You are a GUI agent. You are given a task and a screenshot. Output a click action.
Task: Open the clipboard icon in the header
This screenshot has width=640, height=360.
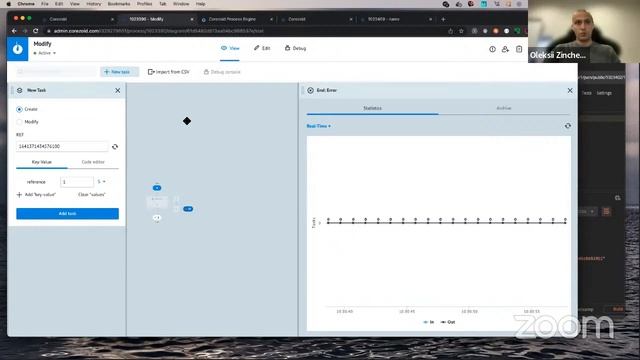519,49
